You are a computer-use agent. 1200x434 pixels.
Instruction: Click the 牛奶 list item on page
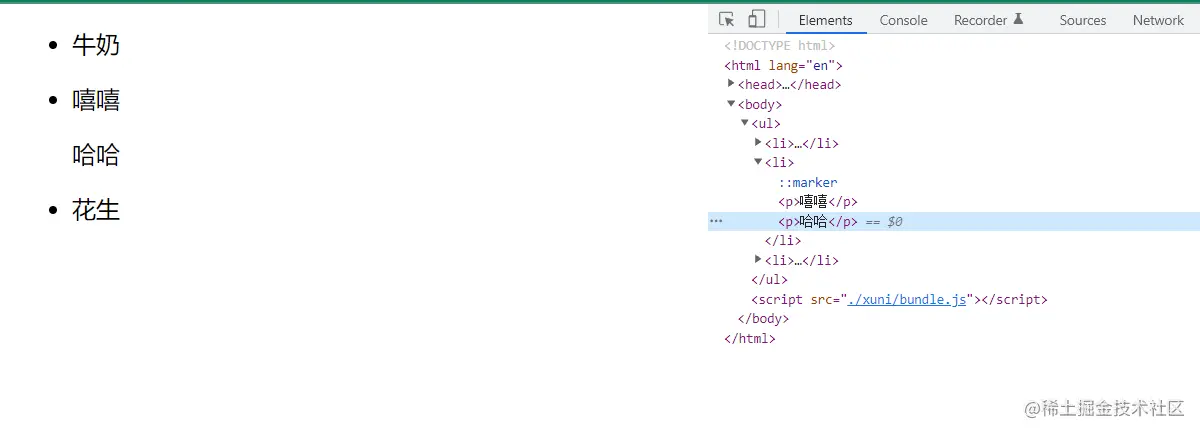pyautogui.click(x=96, y=45)
